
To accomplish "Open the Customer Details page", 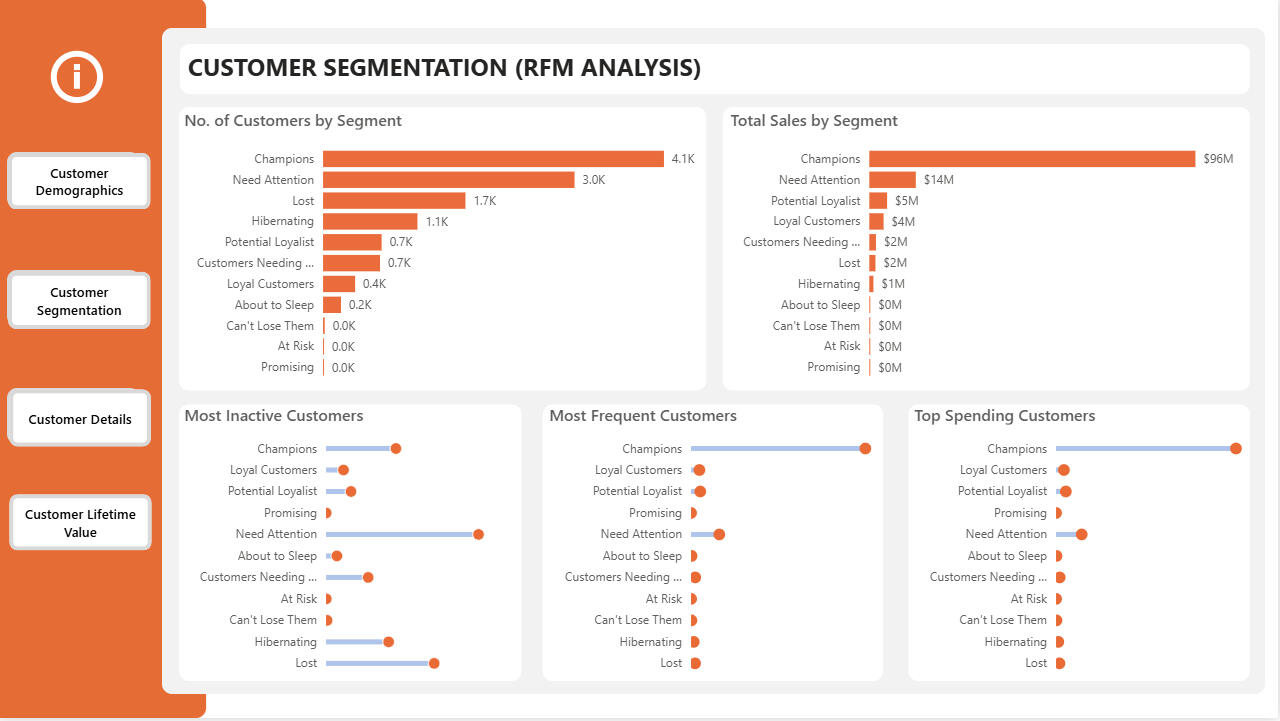I will (x=79, y=419).
